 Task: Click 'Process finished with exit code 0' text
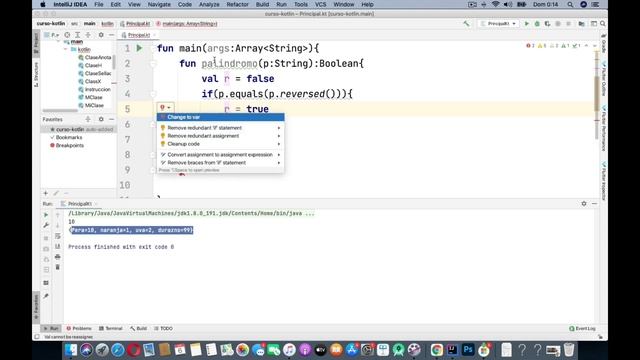coord(121,247)
